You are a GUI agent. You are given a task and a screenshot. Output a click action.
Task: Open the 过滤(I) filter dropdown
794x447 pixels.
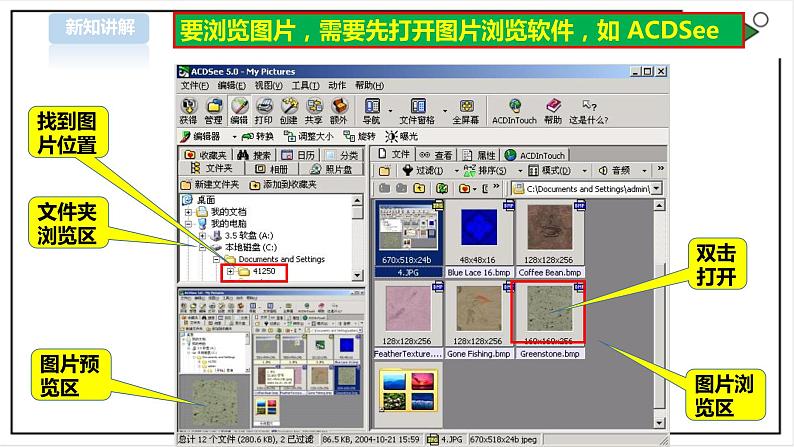click(456, 171)
